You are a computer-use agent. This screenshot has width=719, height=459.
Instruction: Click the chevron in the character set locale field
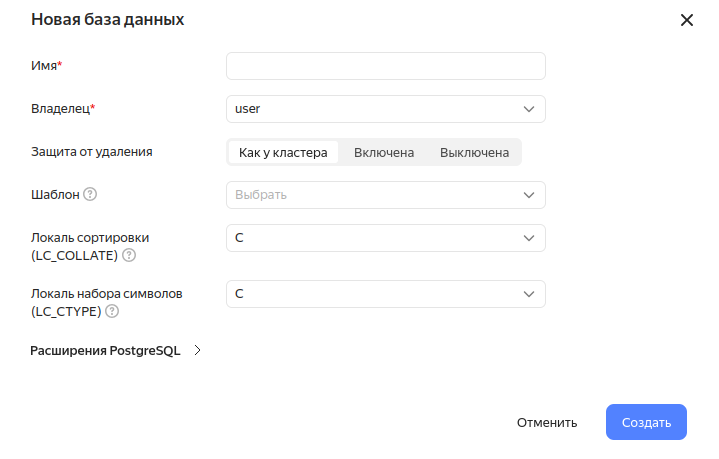pyautogui.click(x=529, y=294)
